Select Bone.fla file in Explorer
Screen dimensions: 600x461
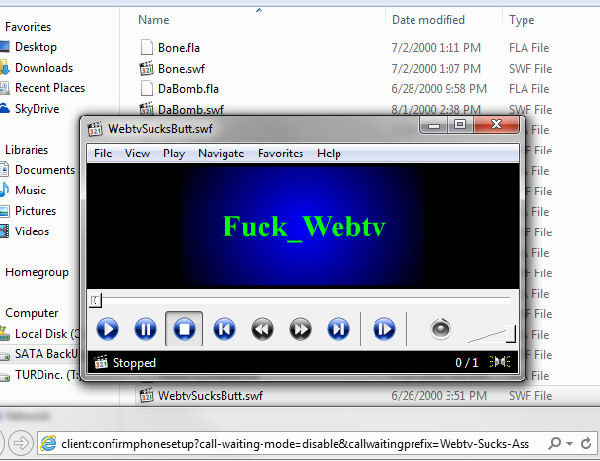pos(179,48)
